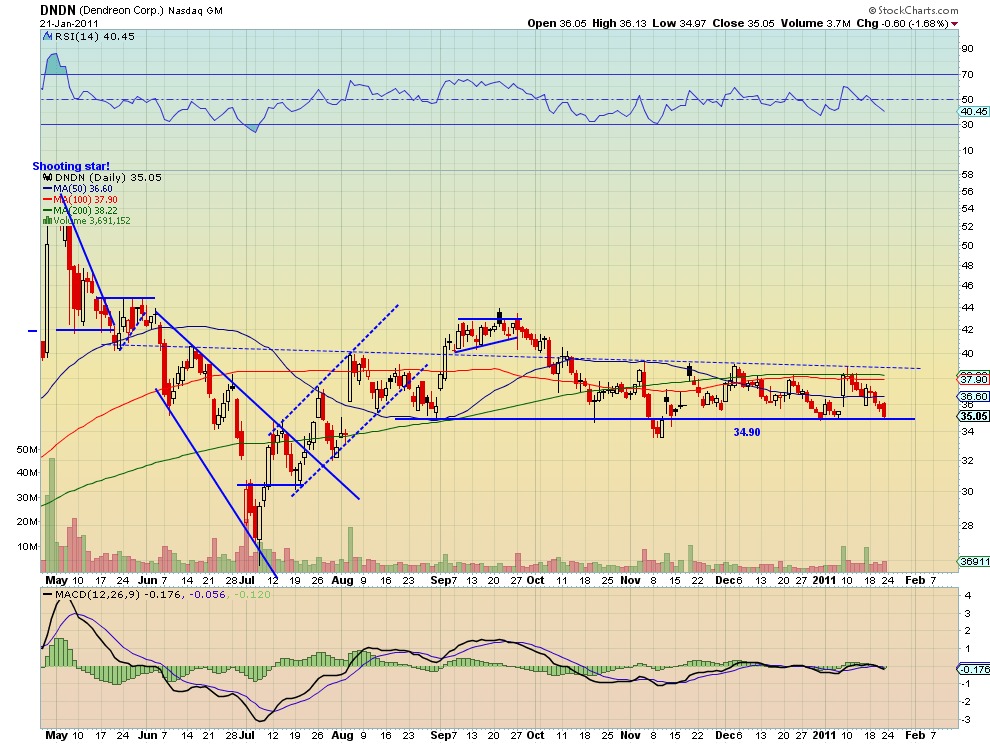990x744 pixels.
Task: Click the red 37.90 price tag on right axis
Action: click(x=973, y=379)
